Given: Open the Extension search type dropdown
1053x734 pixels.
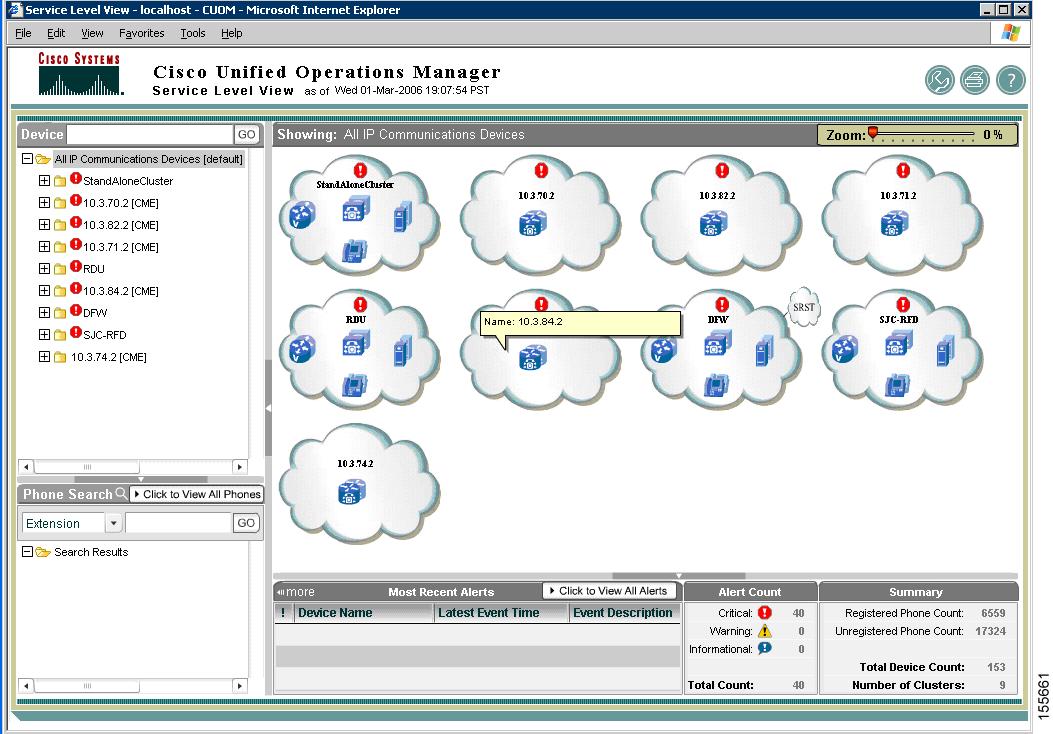Looking at the screenshot, I should click(x=113, y=523).
